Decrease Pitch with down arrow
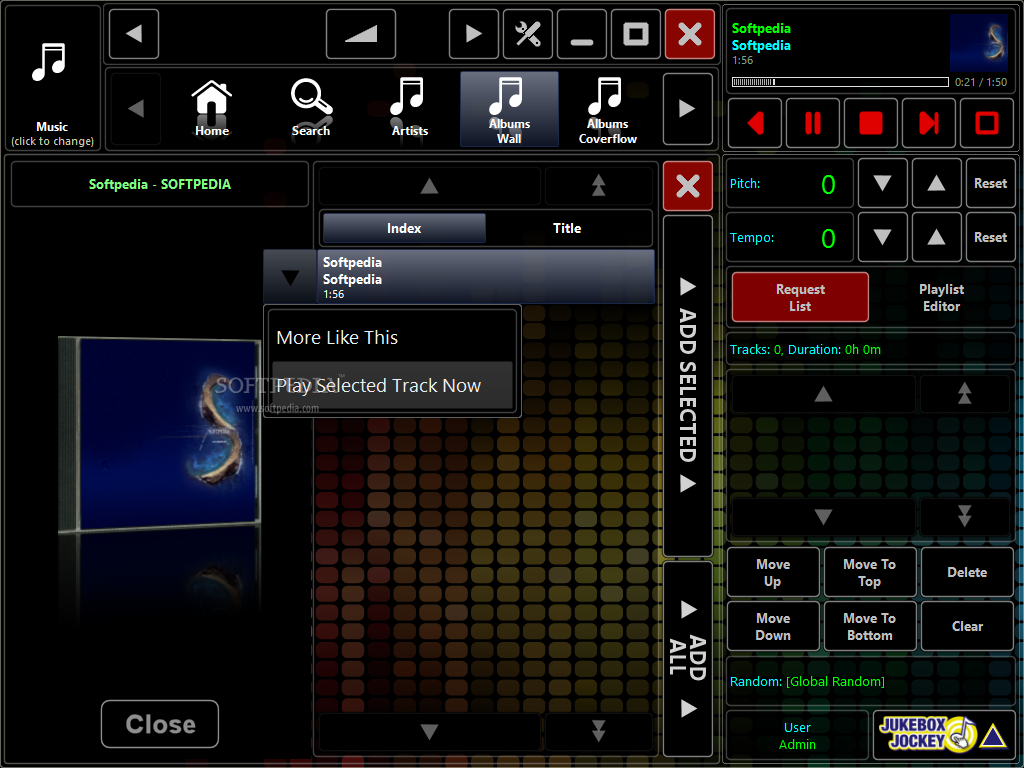This screenshot has height=768, width=1024. [x=882, y=184]
